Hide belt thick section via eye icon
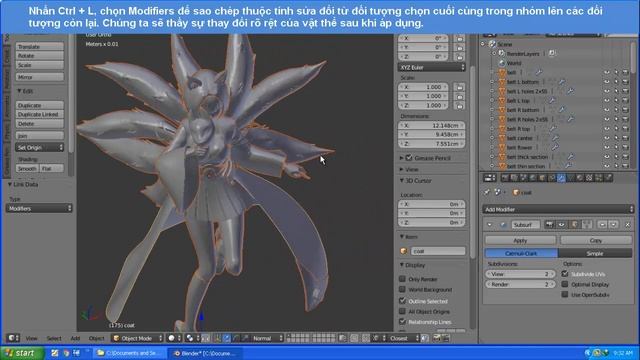 (x=607, y=157)
